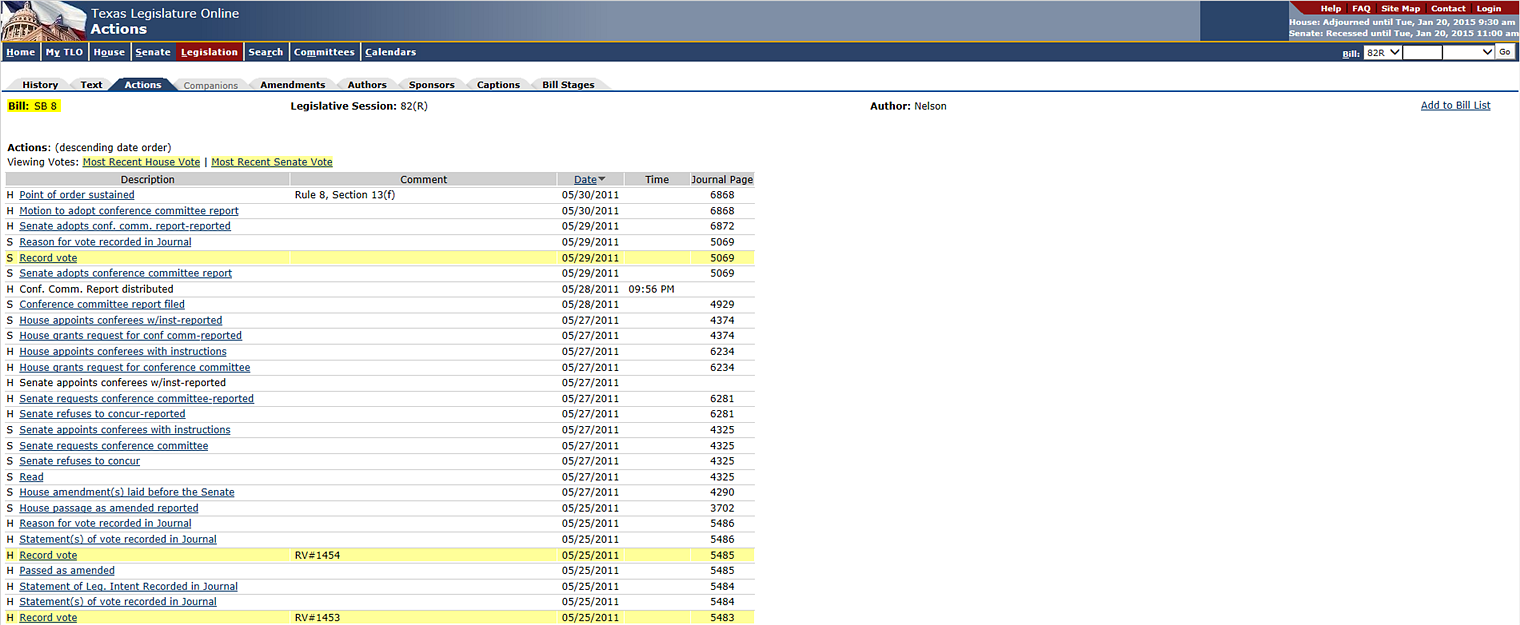Open the Amendments tab
This screenshot has height=625, width=1520.
point(292,85)
